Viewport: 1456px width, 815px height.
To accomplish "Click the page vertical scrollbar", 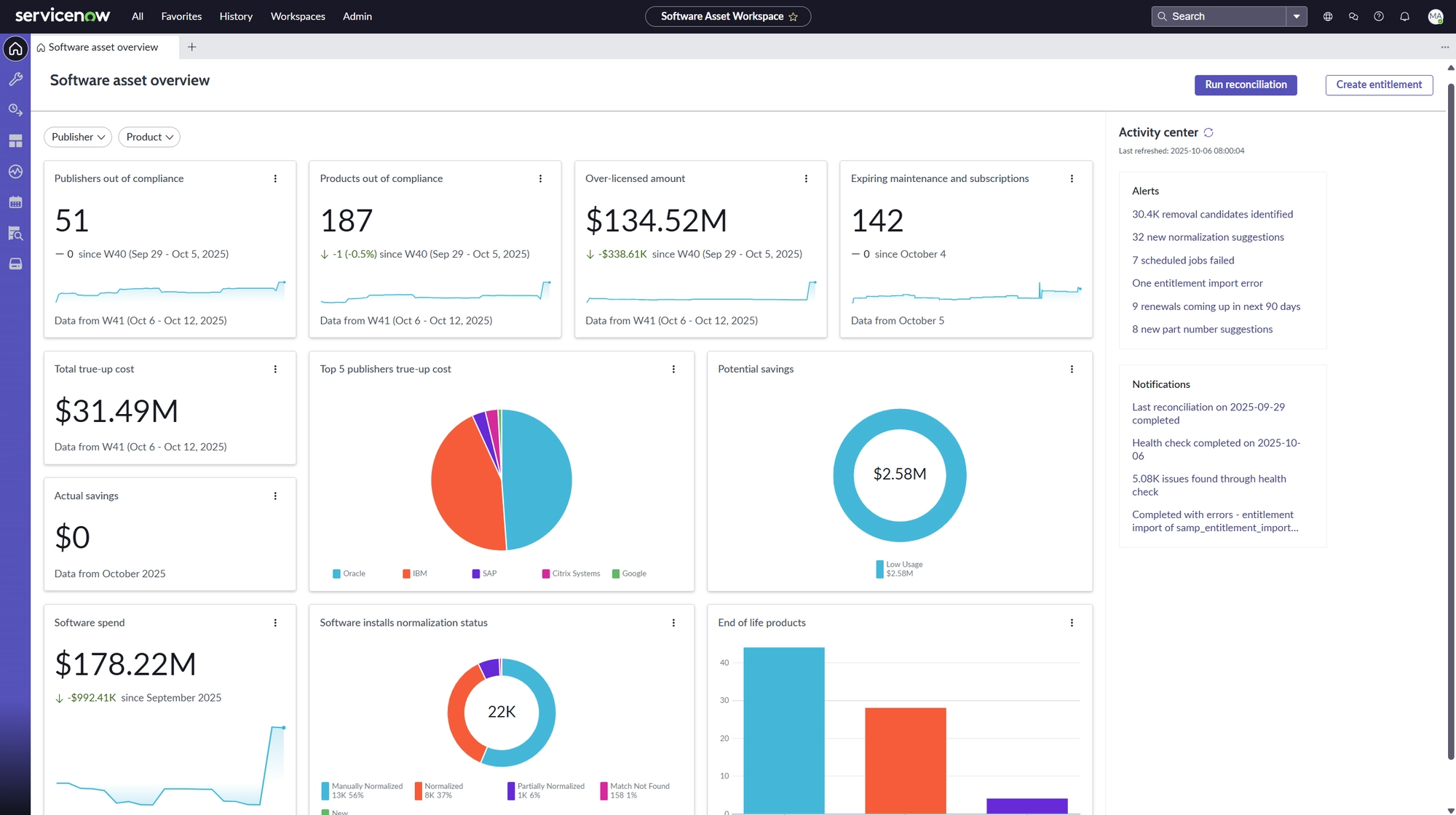I will (1450, 422).
